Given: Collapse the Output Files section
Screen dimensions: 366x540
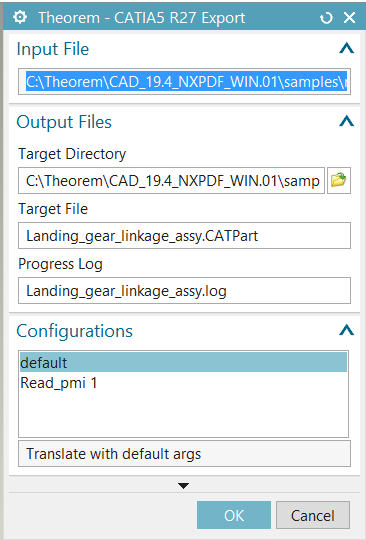Looking at the screenshot, I should pyautogui.click(x=346, y=121).
